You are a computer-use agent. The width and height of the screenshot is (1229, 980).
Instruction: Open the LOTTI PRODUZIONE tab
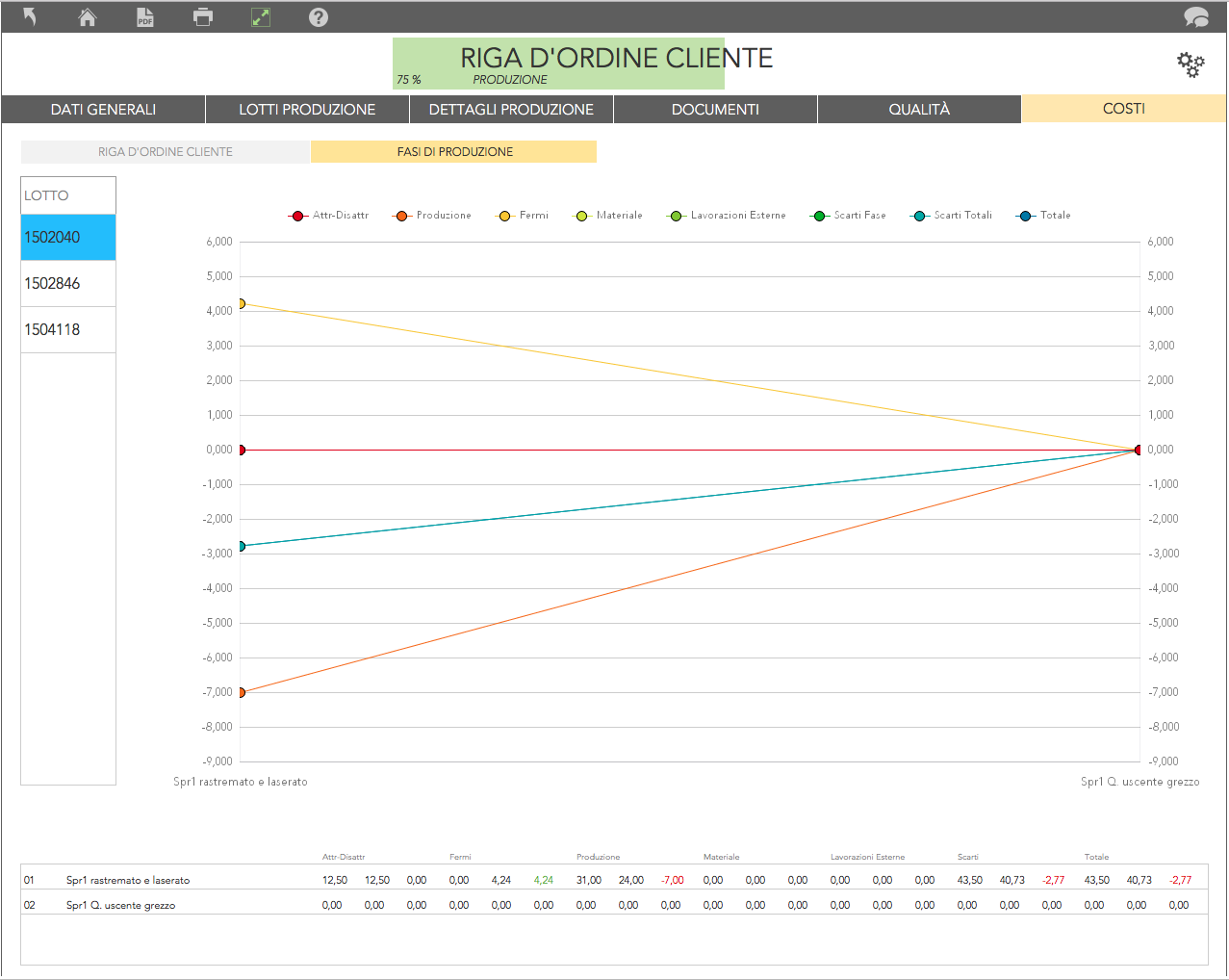pos(307,110)
